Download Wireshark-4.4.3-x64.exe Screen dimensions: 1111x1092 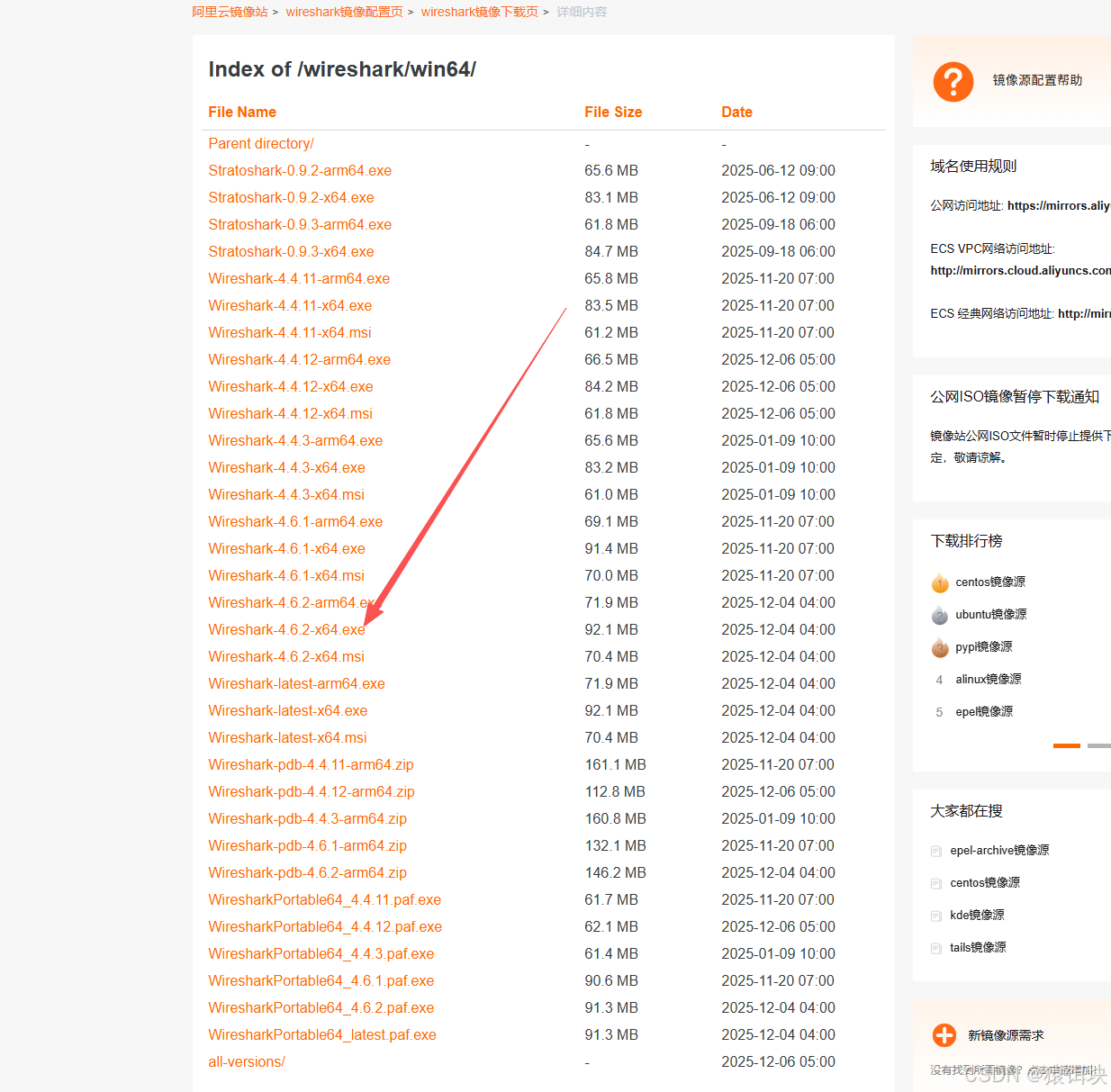click(x=287, y=467)
